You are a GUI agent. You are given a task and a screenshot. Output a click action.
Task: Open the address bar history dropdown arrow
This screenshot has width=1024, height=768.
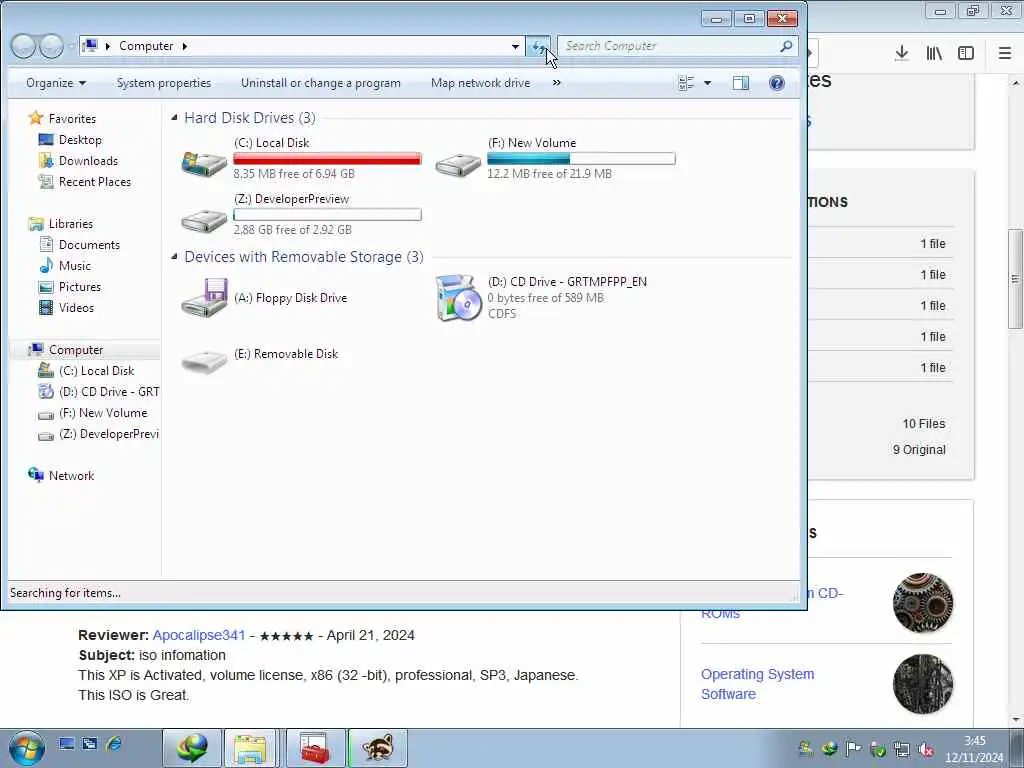click(515, 46)
